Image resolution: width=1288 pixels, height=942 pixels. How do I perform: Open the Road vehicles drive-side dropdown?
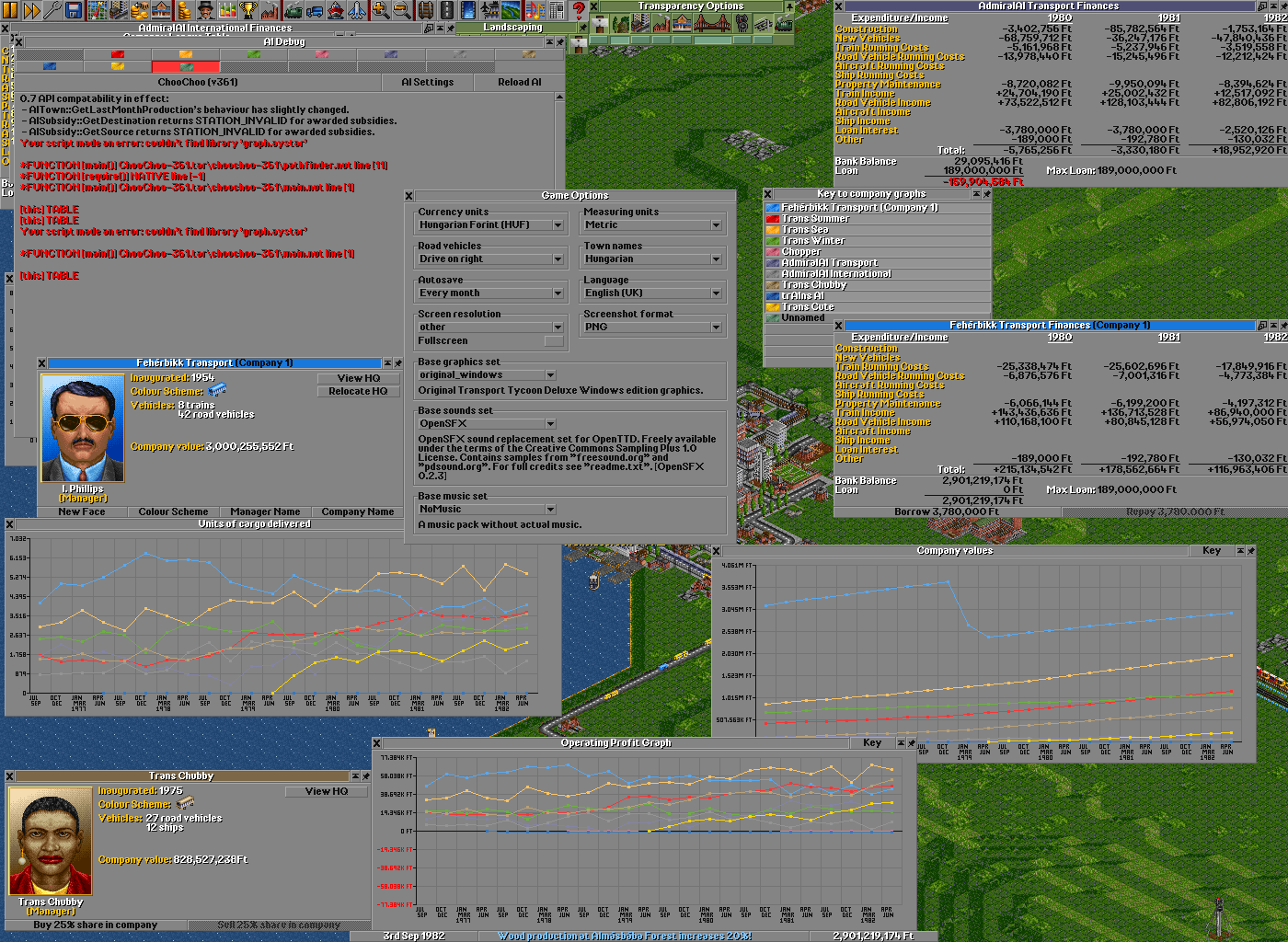point(490,259)
